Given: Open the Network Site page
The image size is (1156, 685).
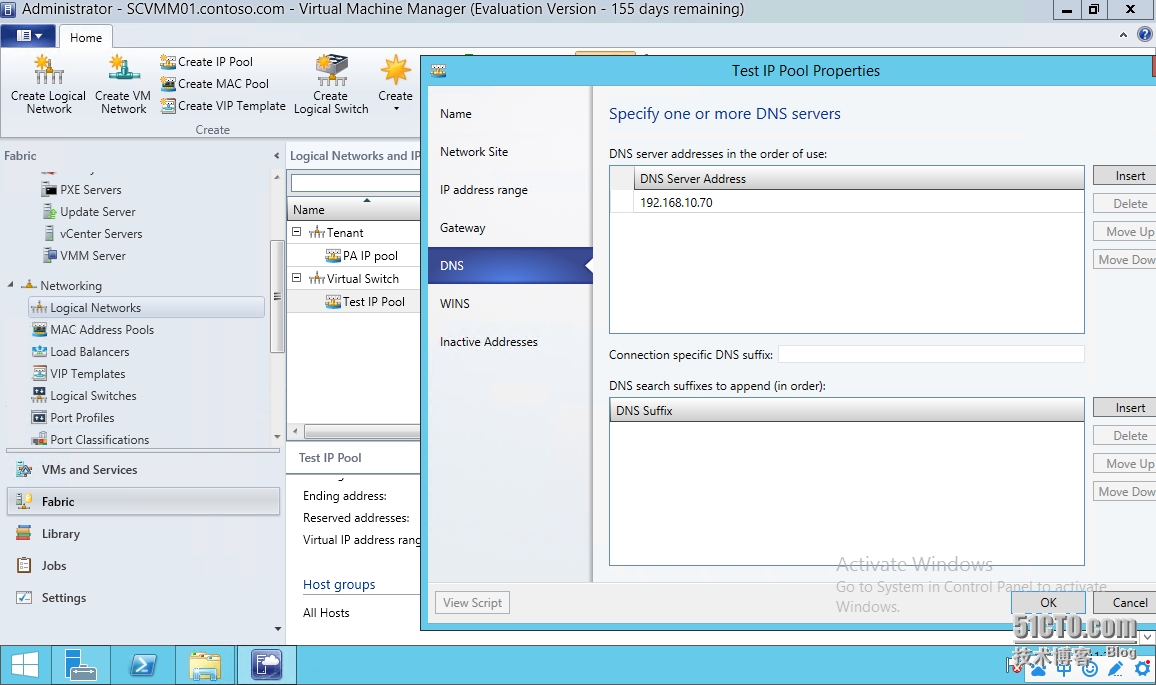Looking at the screenshot, I should pyautogui.click(x=510, y=152).
